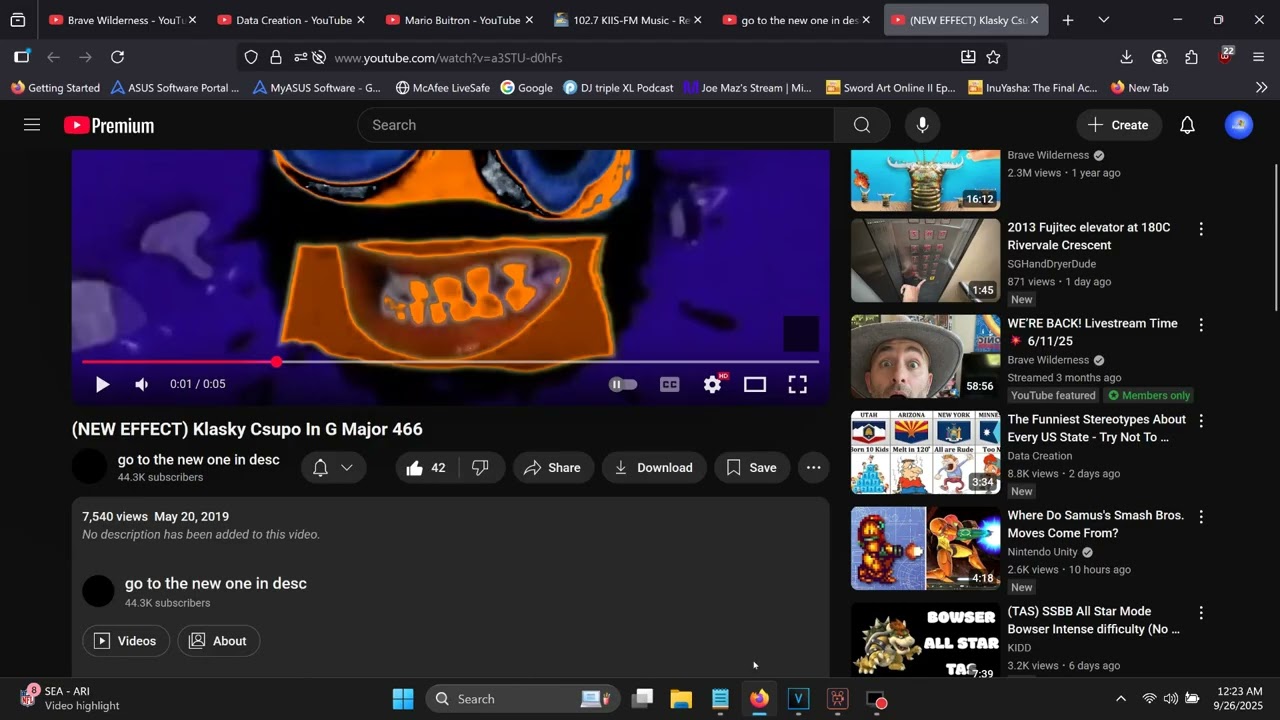Open options for SSBB All Star Mode video
The width and height of the screenshot is (1280, 720).
point(1201,613)
